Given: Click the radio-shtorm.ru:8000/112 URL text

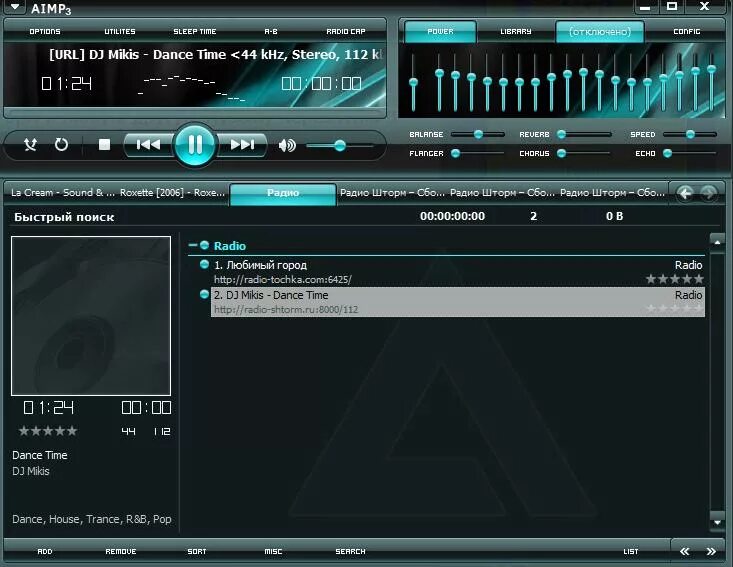Looking at the screenshot, I should [286, 309].
